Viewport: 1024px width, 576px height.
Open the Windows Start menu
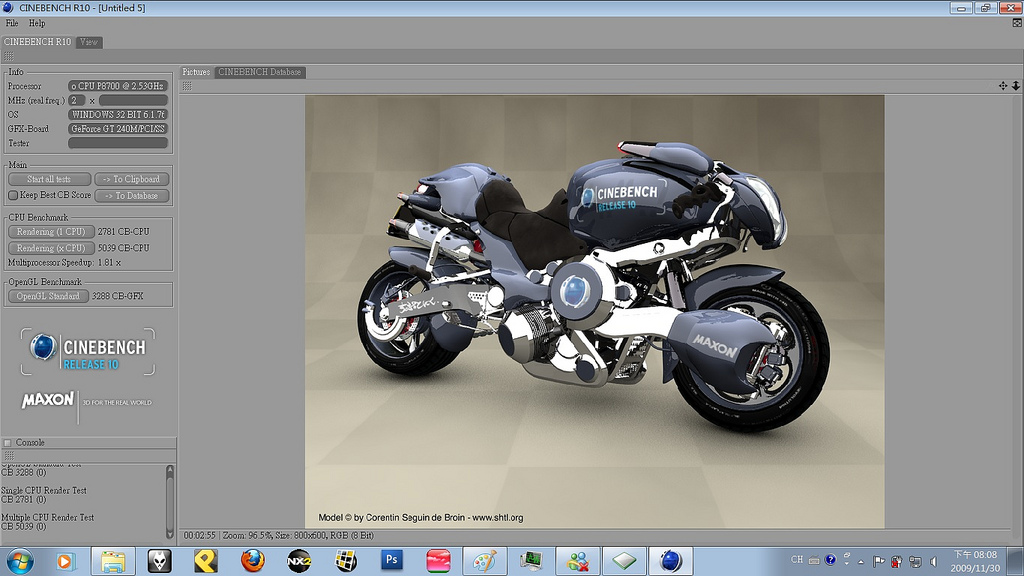(x=20, y=561)
